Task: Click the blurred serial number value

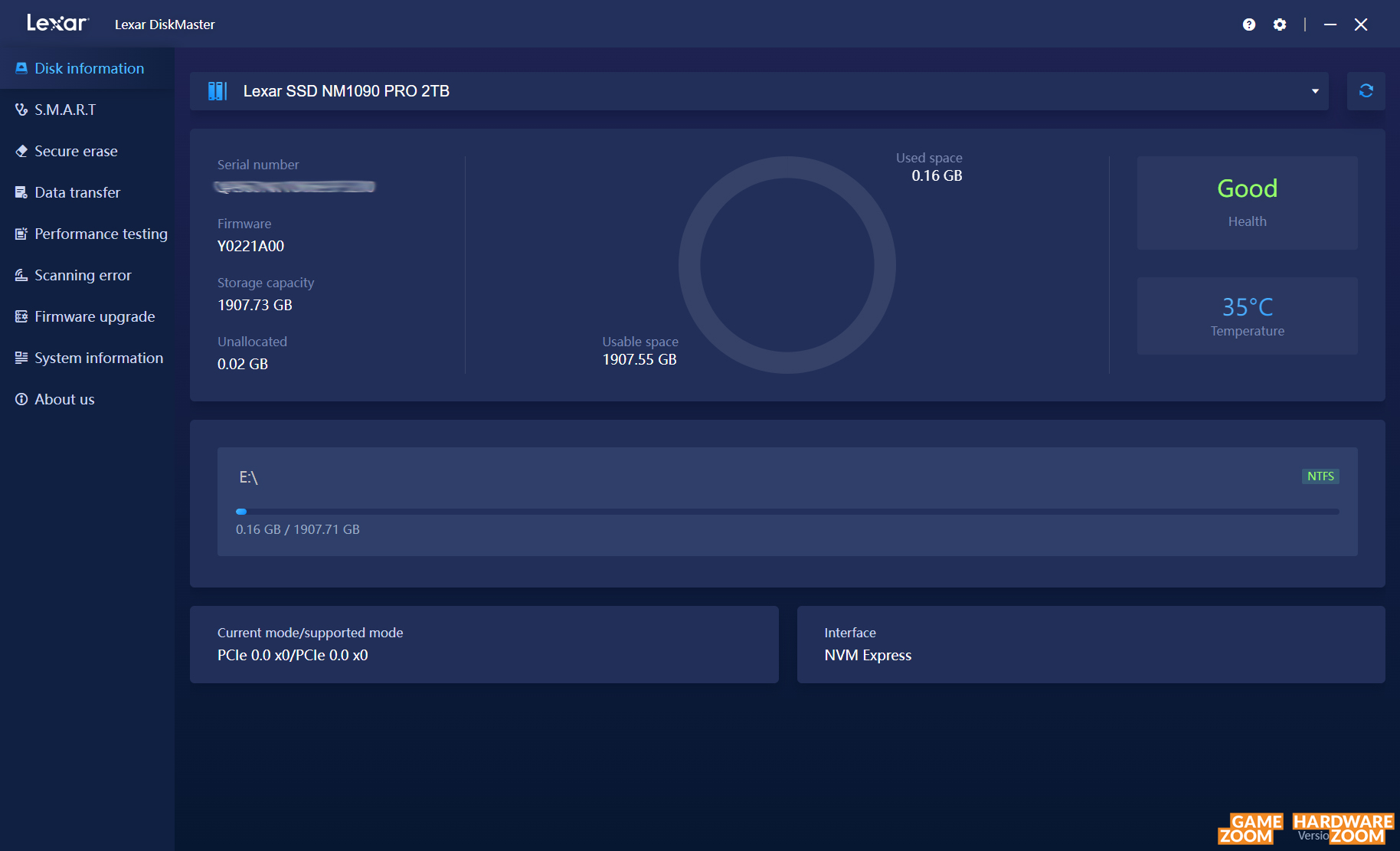Action: (295, 187)
